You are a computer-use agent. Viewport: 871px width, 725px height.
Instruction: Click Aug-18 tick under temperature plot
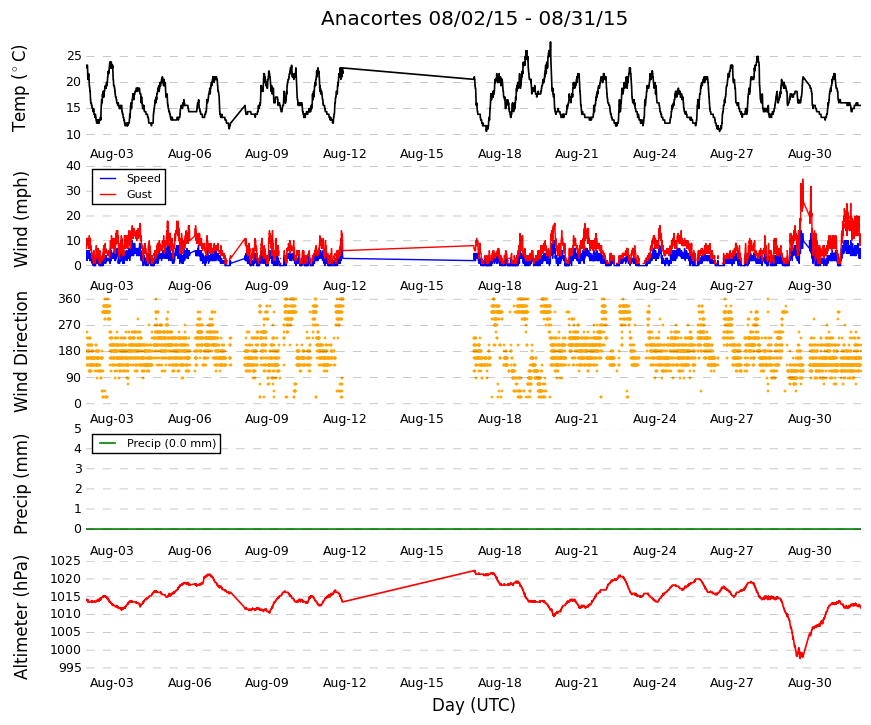(x=499, y=154)
